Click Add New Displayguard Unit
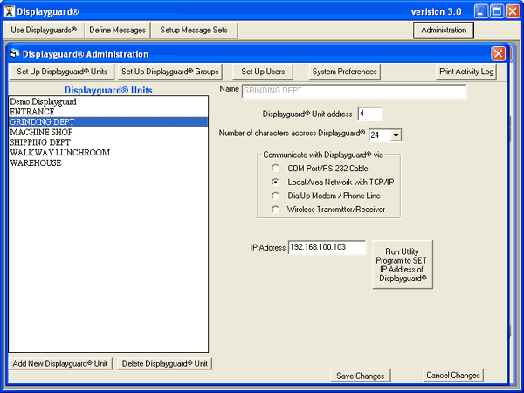524x393 pixels. [x=60, y=364]
